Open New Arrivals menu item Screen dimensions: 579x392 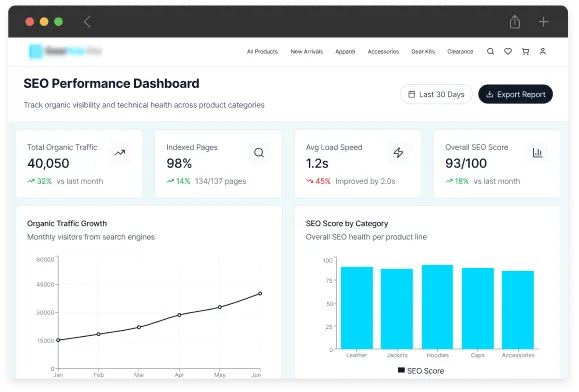306,52
